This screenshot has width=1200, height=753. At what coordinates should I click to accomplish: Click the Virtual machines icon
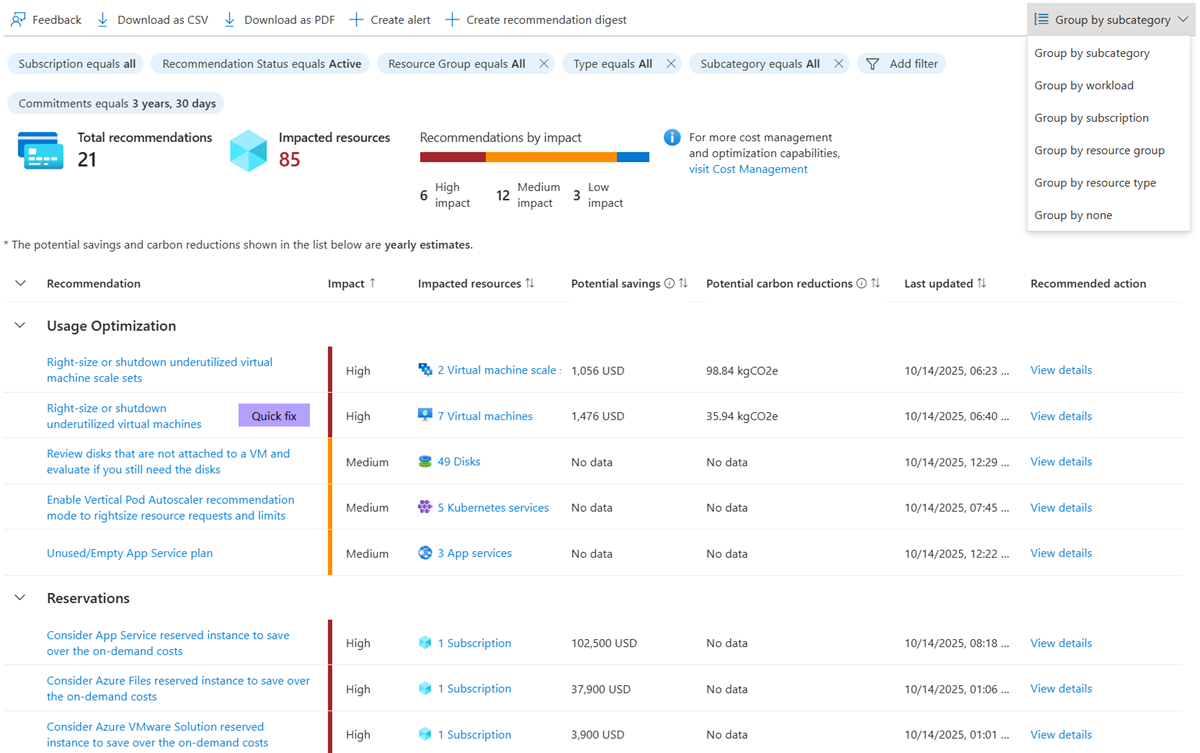(x=427, y=415)
